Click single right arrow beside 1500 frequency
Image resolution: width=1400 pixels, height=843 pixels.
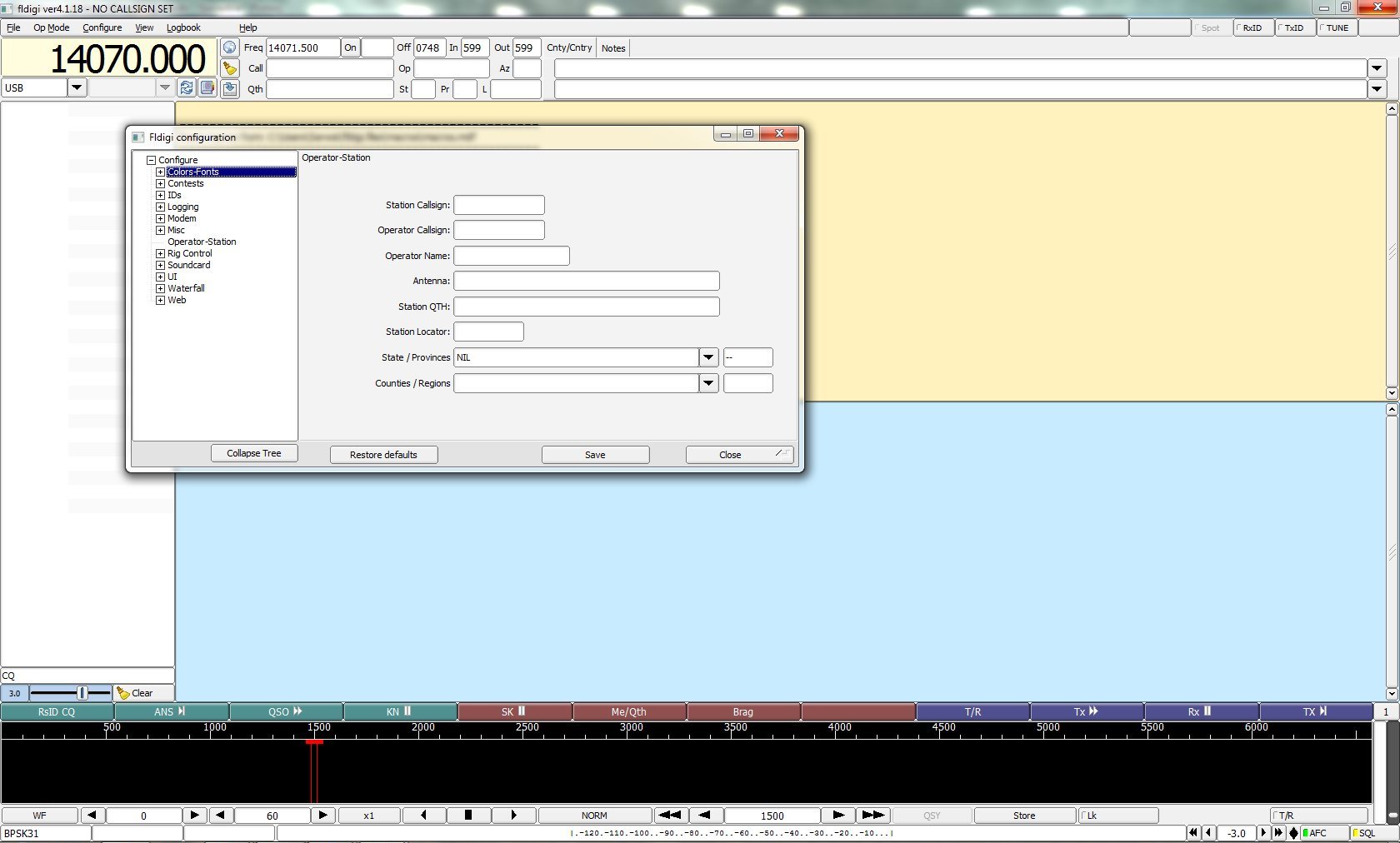pyautogui.click(x=838, y=816)
